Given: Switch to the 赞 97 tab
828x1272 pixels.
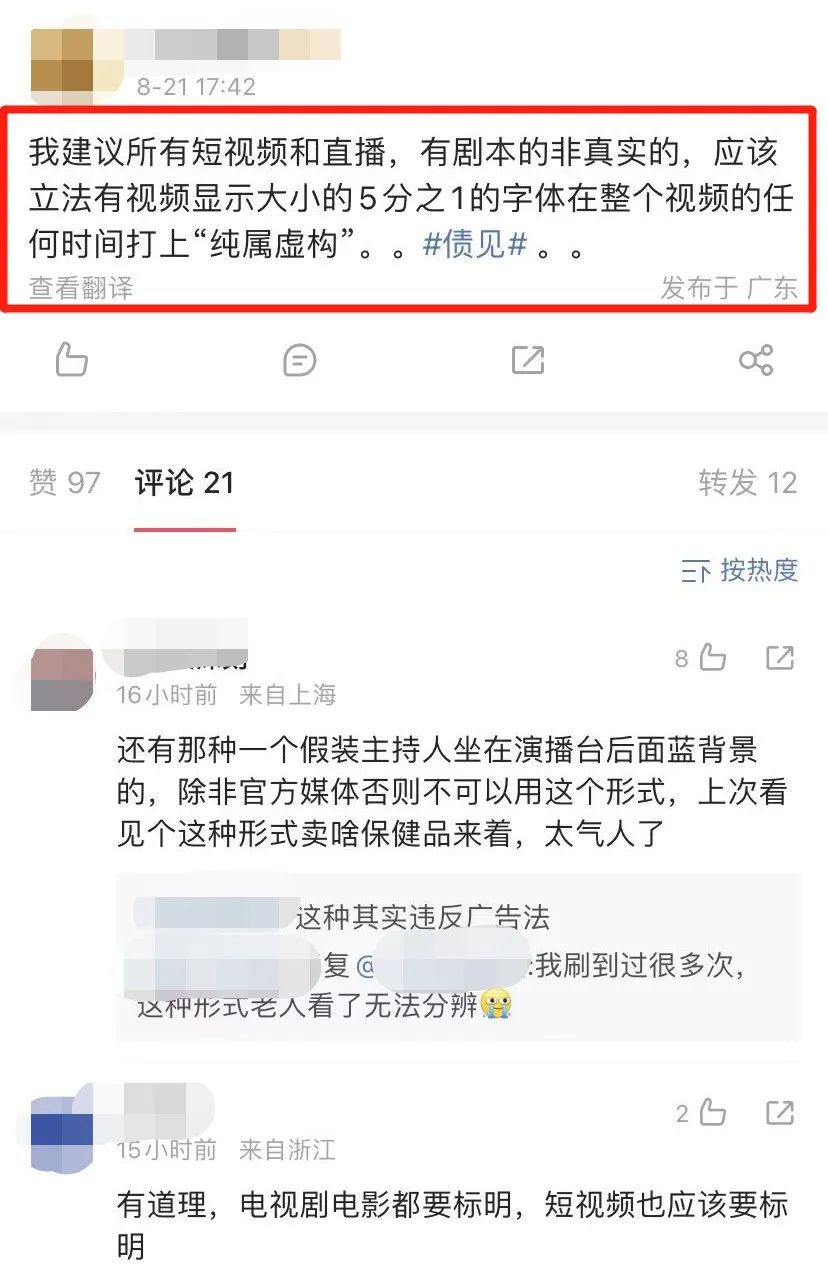Looking at the screenshot, I should tap(65, 483).
